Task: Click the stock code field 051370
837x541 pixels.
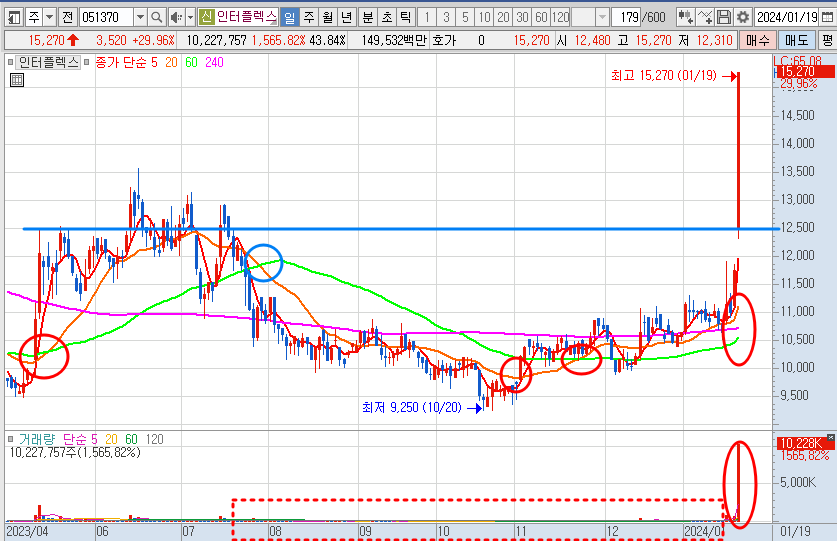Action: click(106, 18)
